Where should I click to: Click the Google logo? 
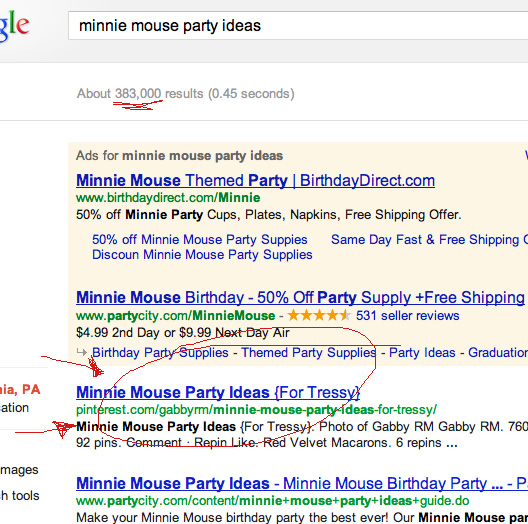click(x=14, y=26)
